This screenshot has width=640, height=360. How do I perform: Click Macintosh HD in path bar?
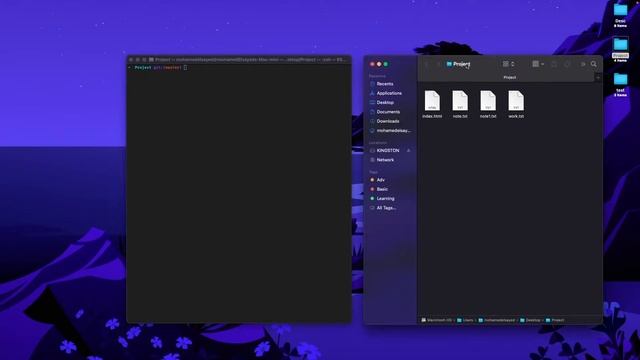coord(437,320)
